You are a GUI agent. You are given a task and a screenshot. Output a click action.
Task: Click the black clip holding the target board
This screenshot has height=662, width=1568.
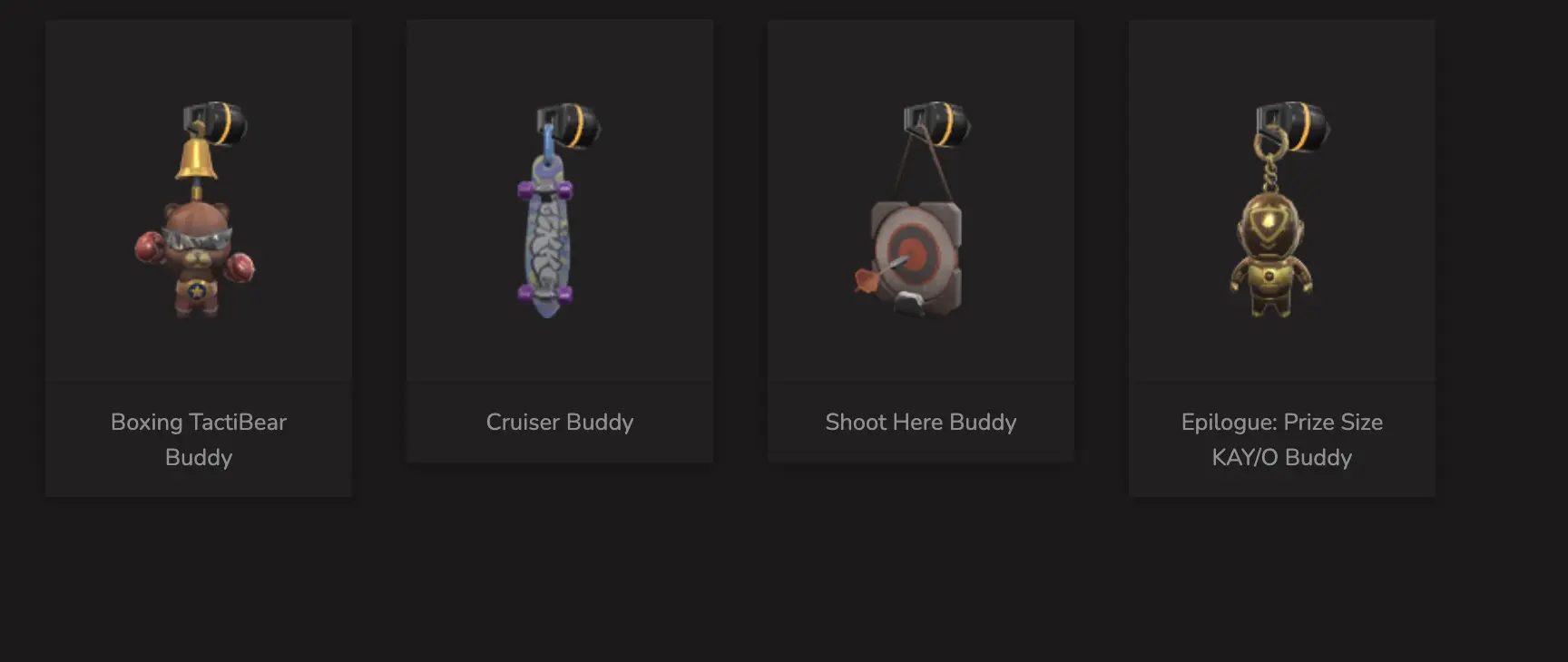pyautogui.click(x=937, y=124)
